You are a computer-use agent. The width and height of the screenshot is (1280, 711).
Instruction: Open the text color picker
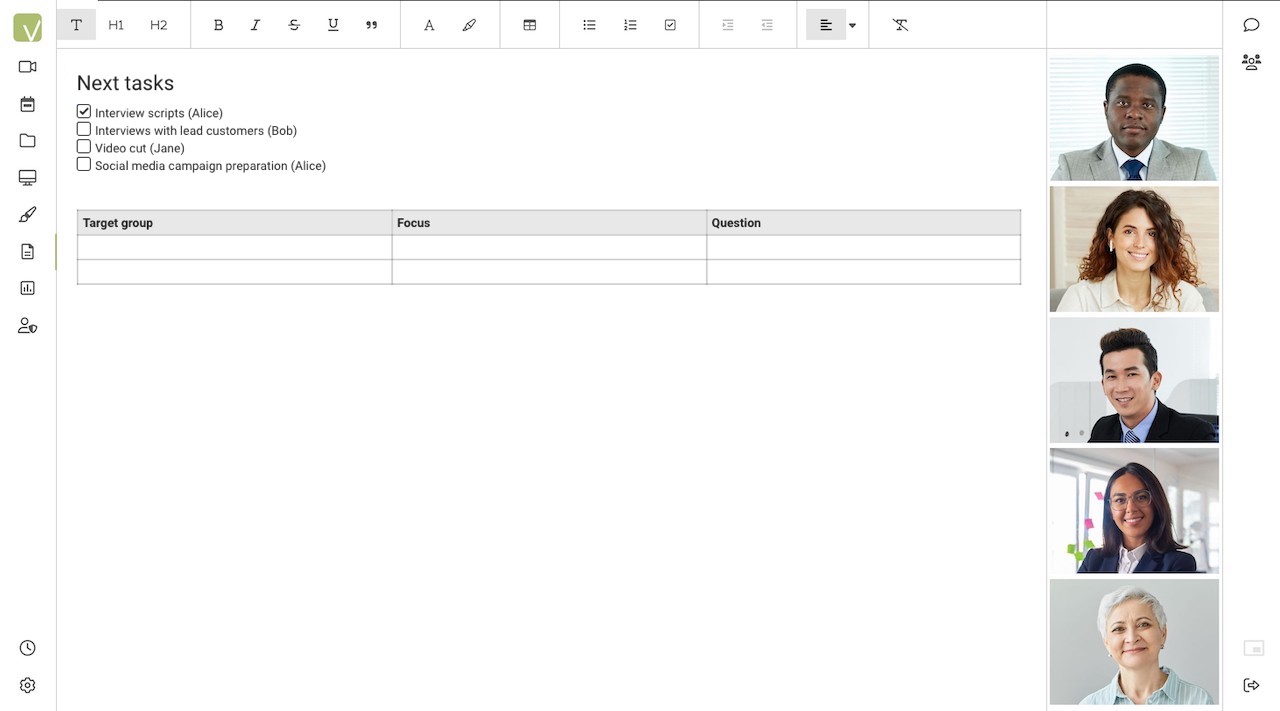tap(429, 25)
